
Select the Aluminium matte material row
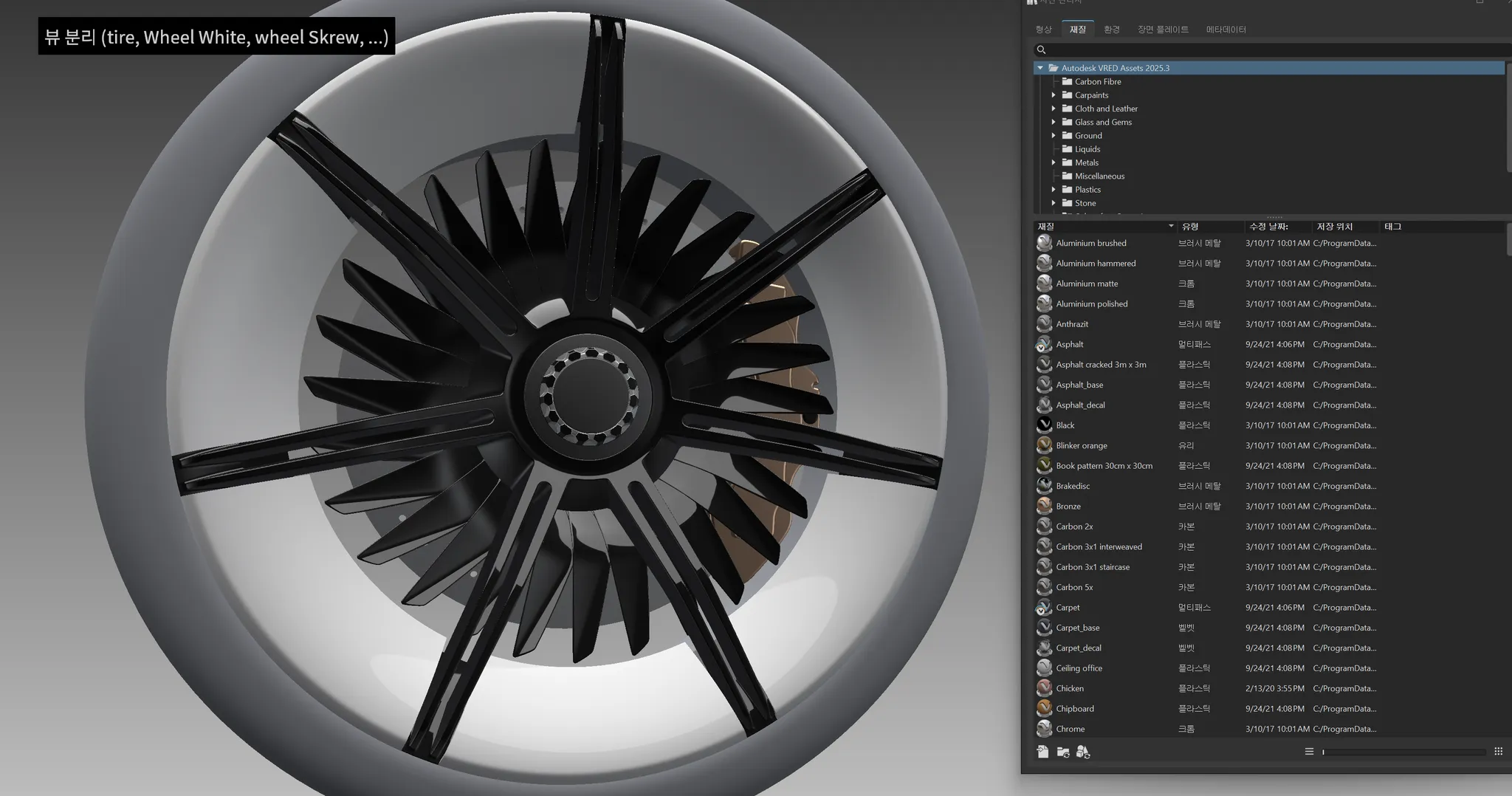[x=1270, y=284]
